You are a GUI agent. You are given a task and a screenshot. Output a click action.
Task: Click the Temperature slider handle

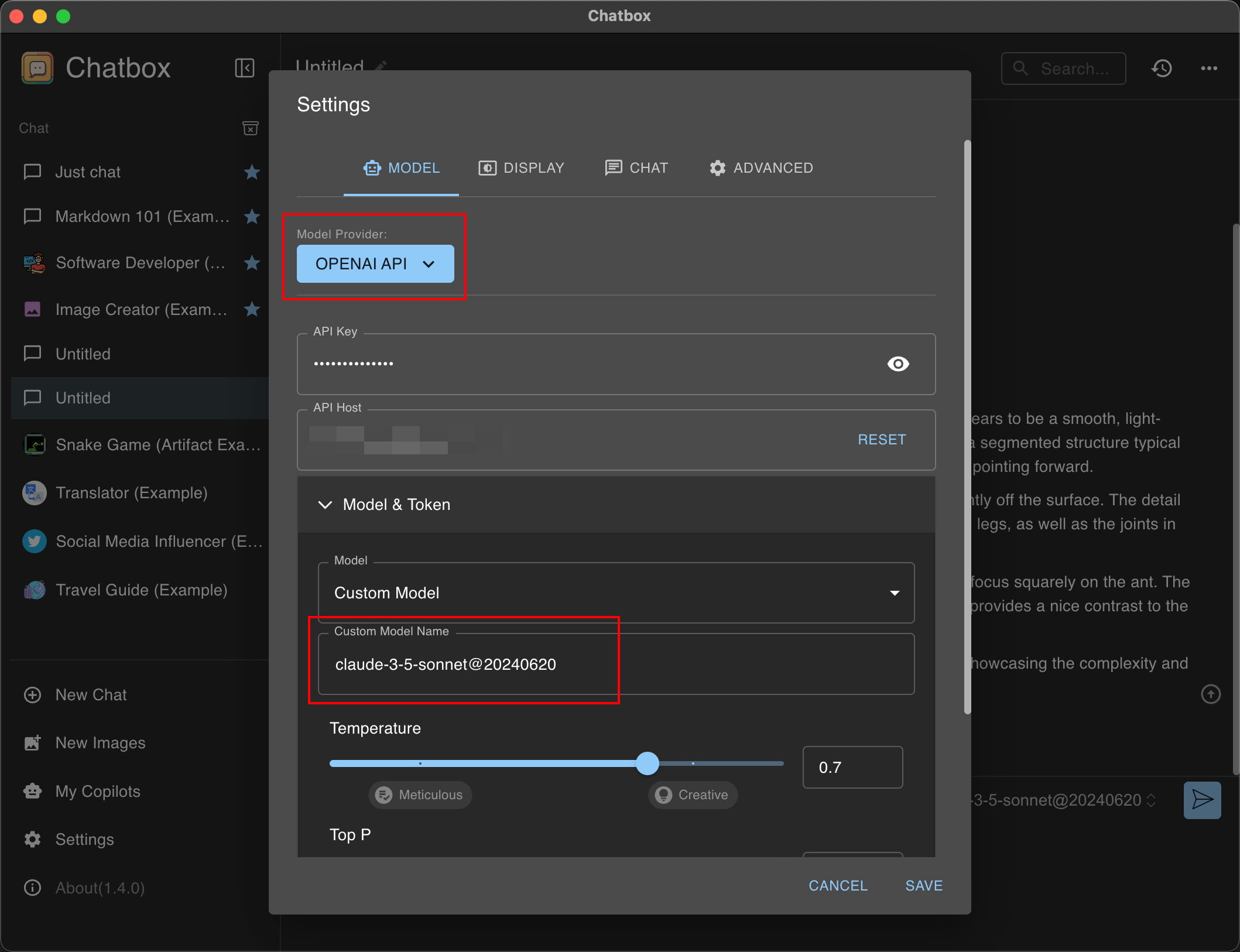tap(648, 763)
